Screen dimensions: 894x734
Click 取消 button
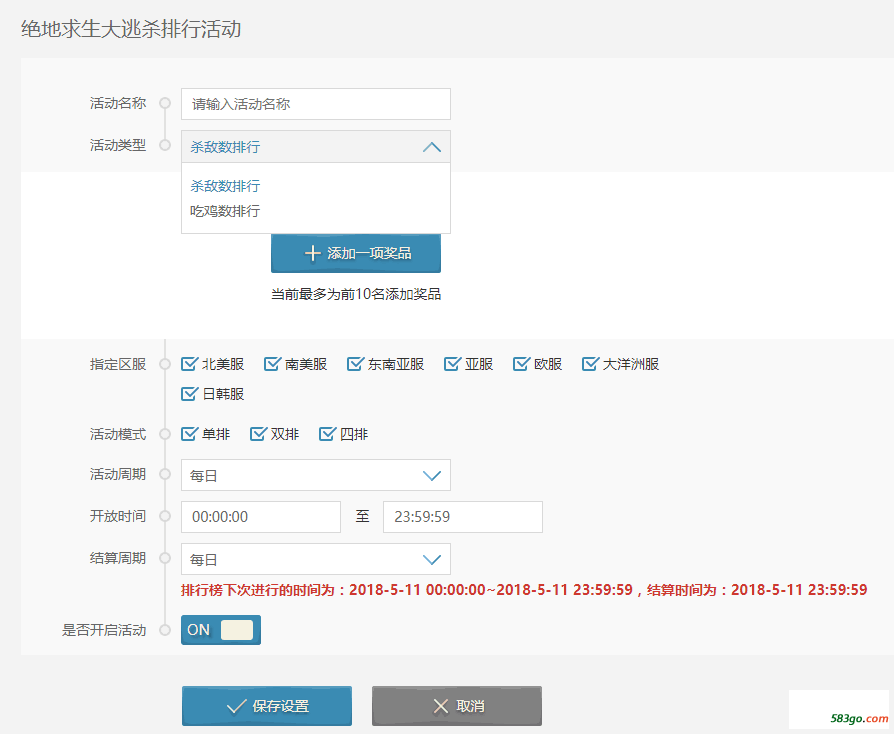coord(457,706)
